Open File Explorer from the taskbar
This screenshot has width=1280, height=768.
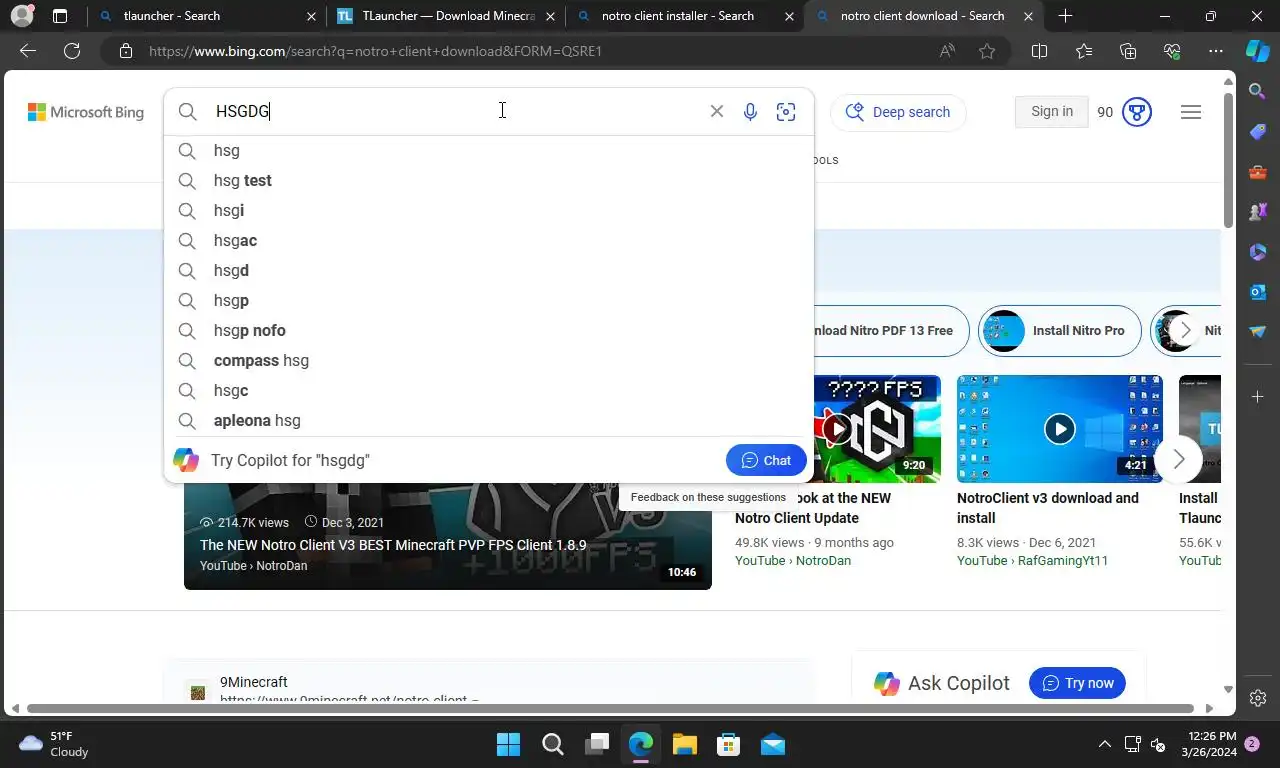pos(684,744)
